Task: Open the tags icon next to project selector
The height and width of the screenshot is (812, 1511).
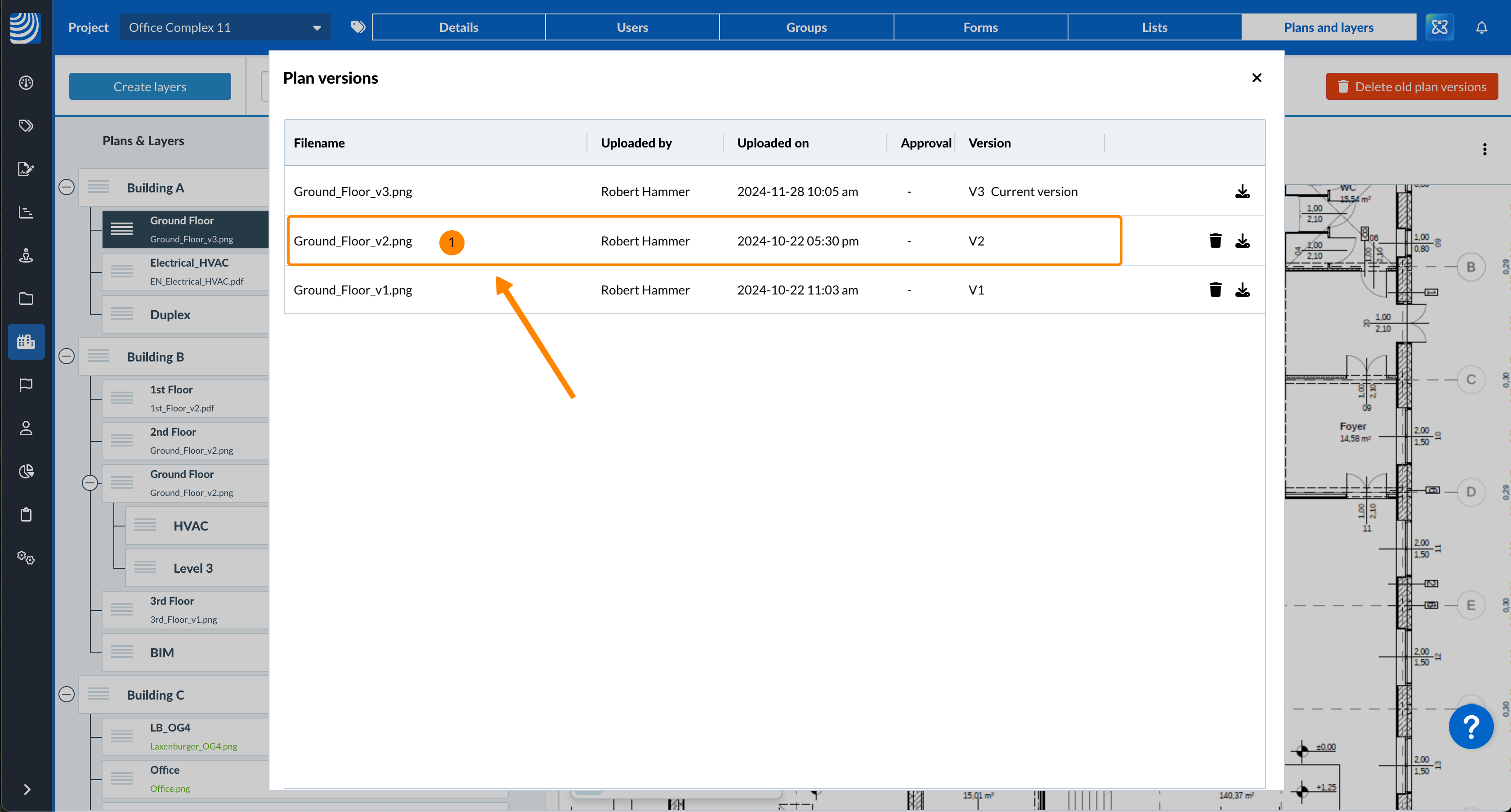Action: tap(358, 27)
